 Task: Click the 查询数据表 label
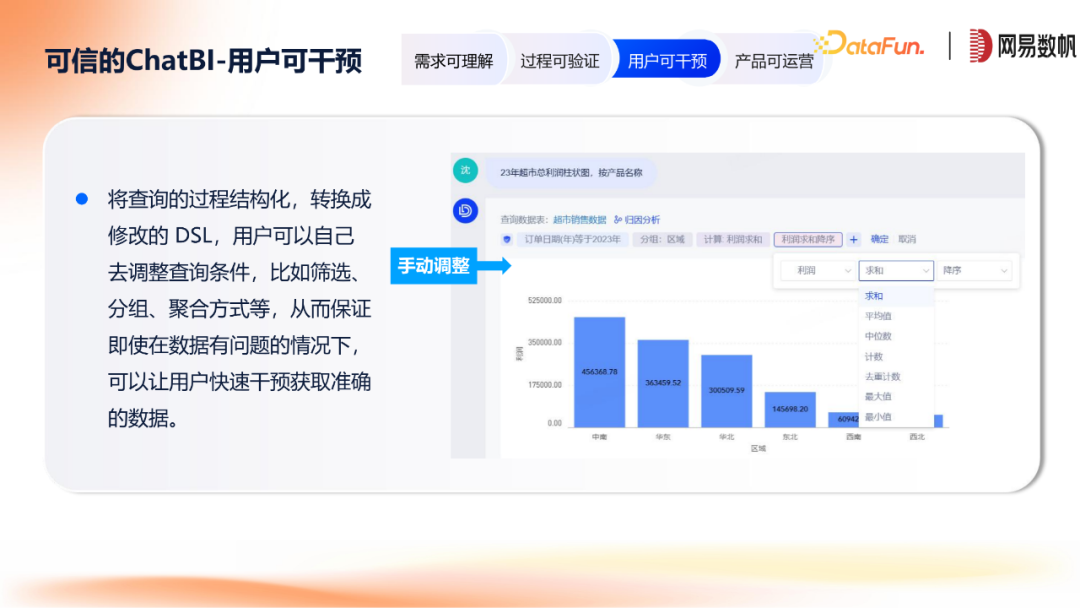point(523,220)
